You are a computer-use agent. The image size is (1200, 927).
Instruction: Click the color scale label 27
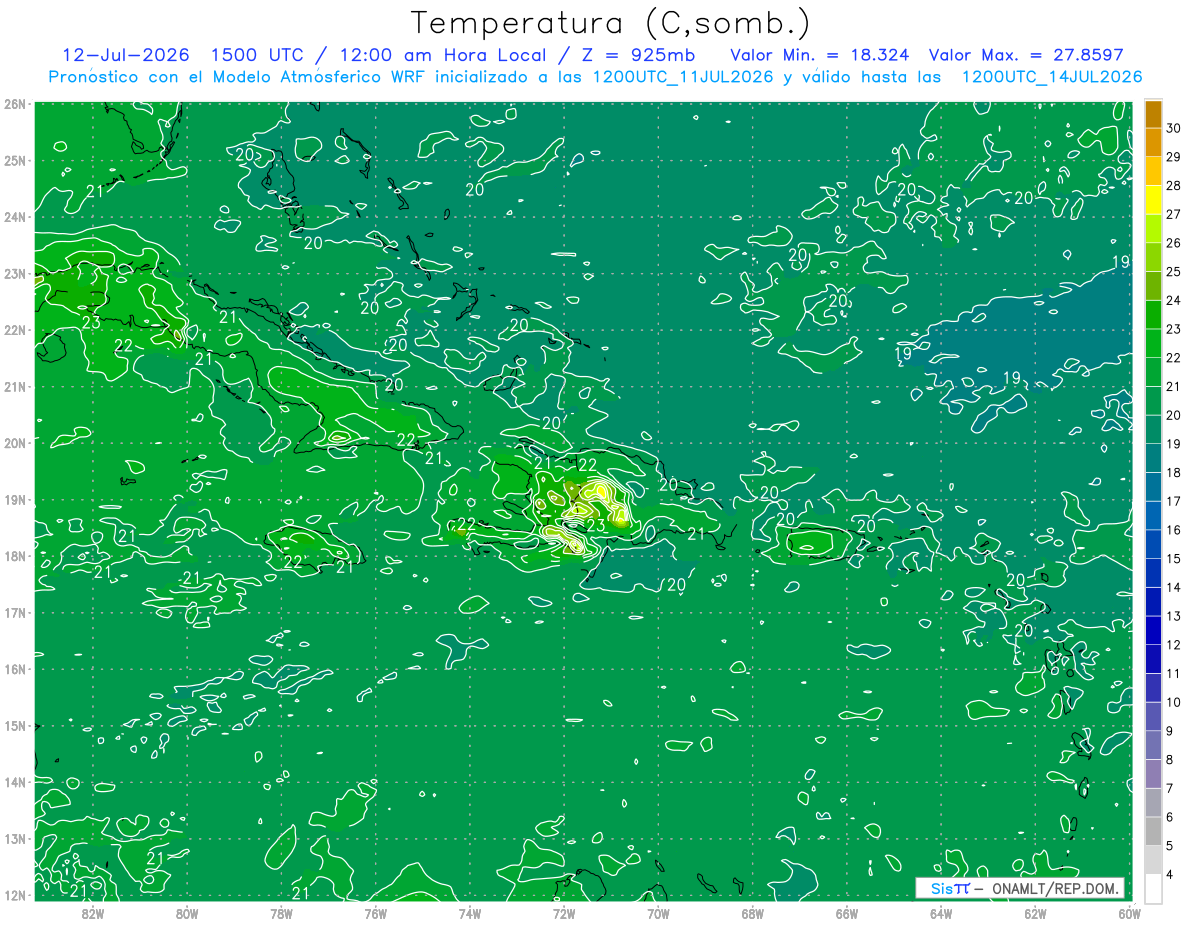[x=1173, y=214]
